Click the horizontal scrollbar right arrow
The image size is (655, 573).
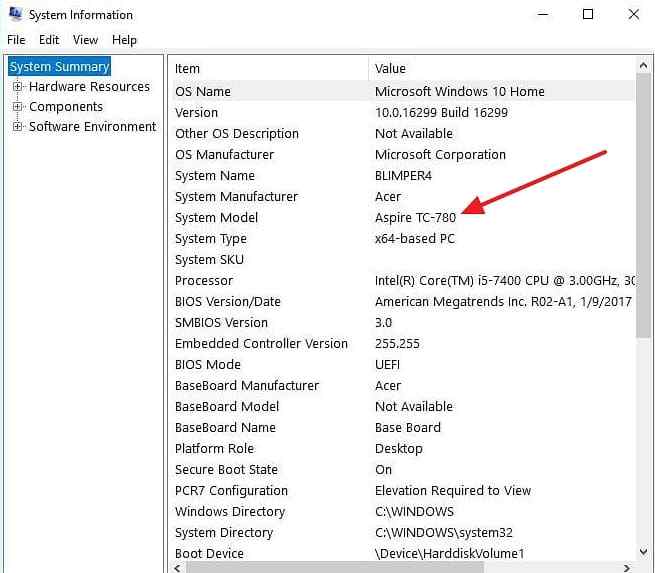pos(626,568)
